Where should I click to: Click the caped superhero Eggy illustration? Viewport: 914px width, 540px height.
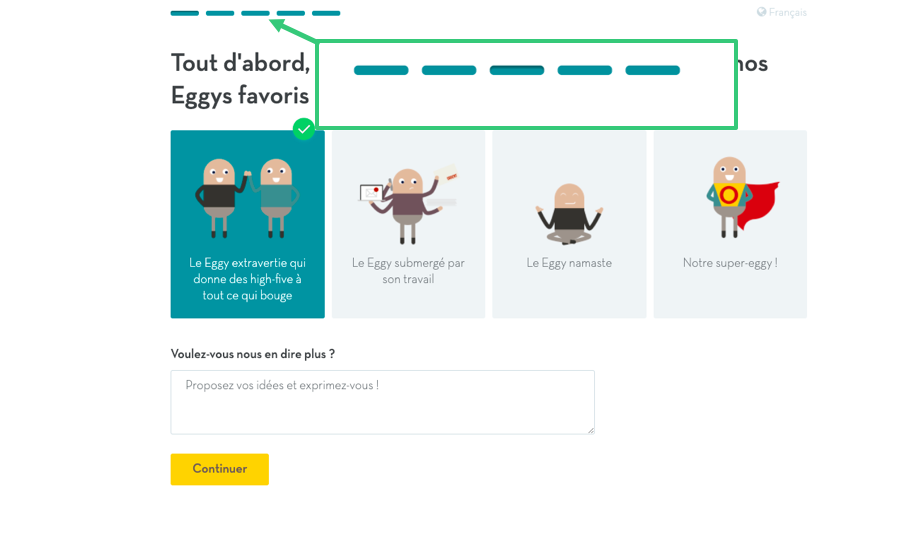click(741, 197)
